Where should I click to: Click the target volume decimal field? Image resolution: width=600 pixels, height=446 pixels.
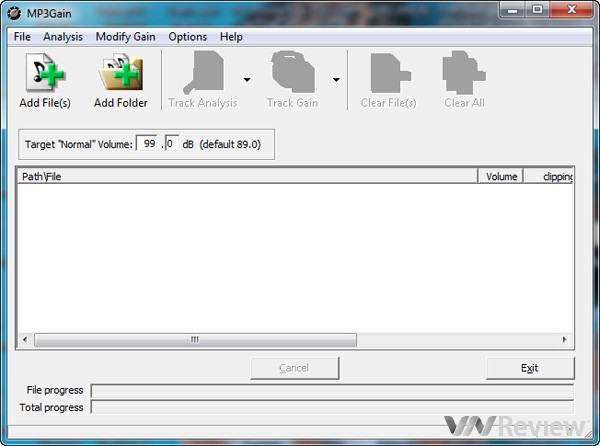[x=172, y=144]
